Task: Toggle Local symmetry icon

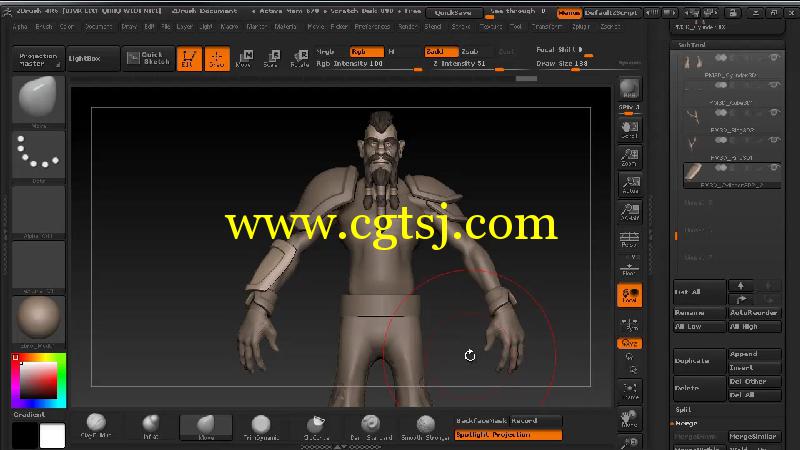Action: (x=630, y=295)
